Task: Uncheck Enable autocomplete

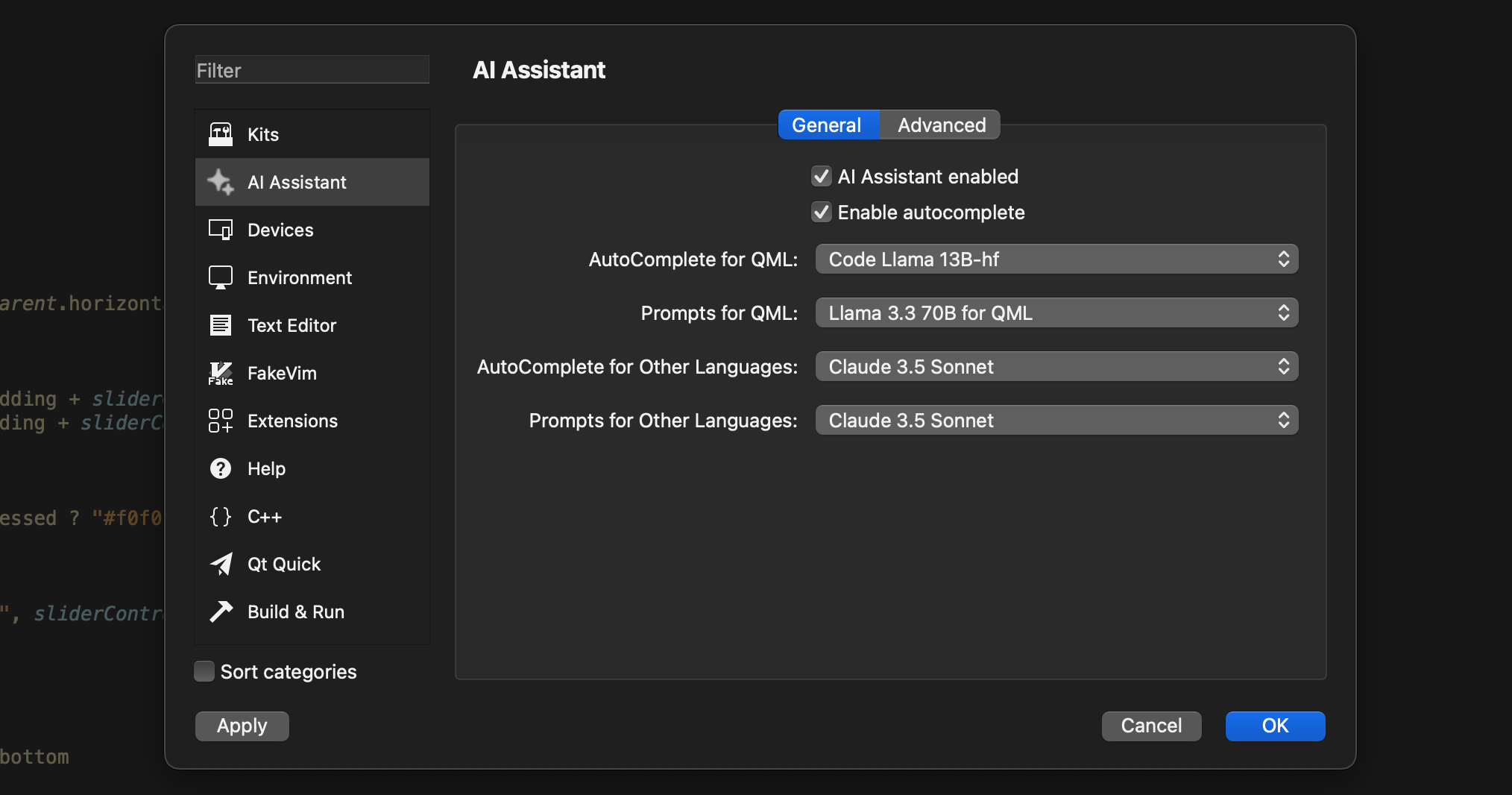Action: (x=822, y=212)
